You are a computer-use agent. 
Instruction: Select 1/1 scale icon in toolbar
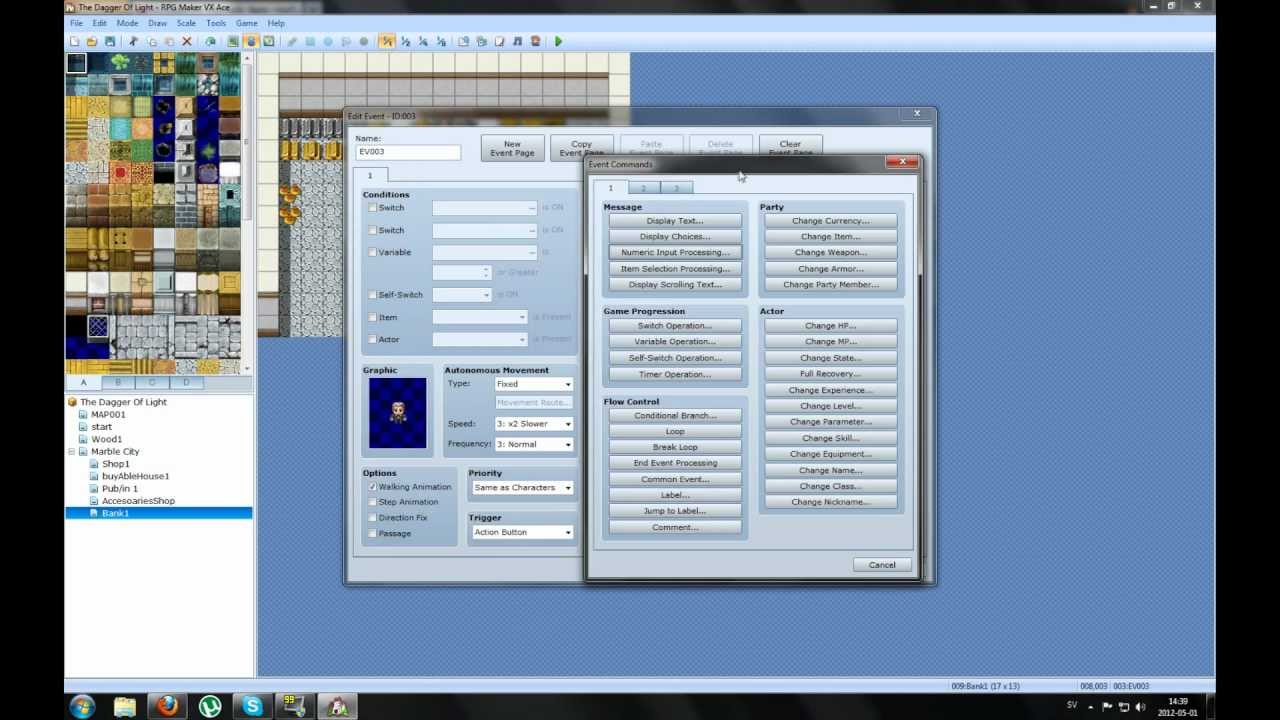[x=385, y=41]
